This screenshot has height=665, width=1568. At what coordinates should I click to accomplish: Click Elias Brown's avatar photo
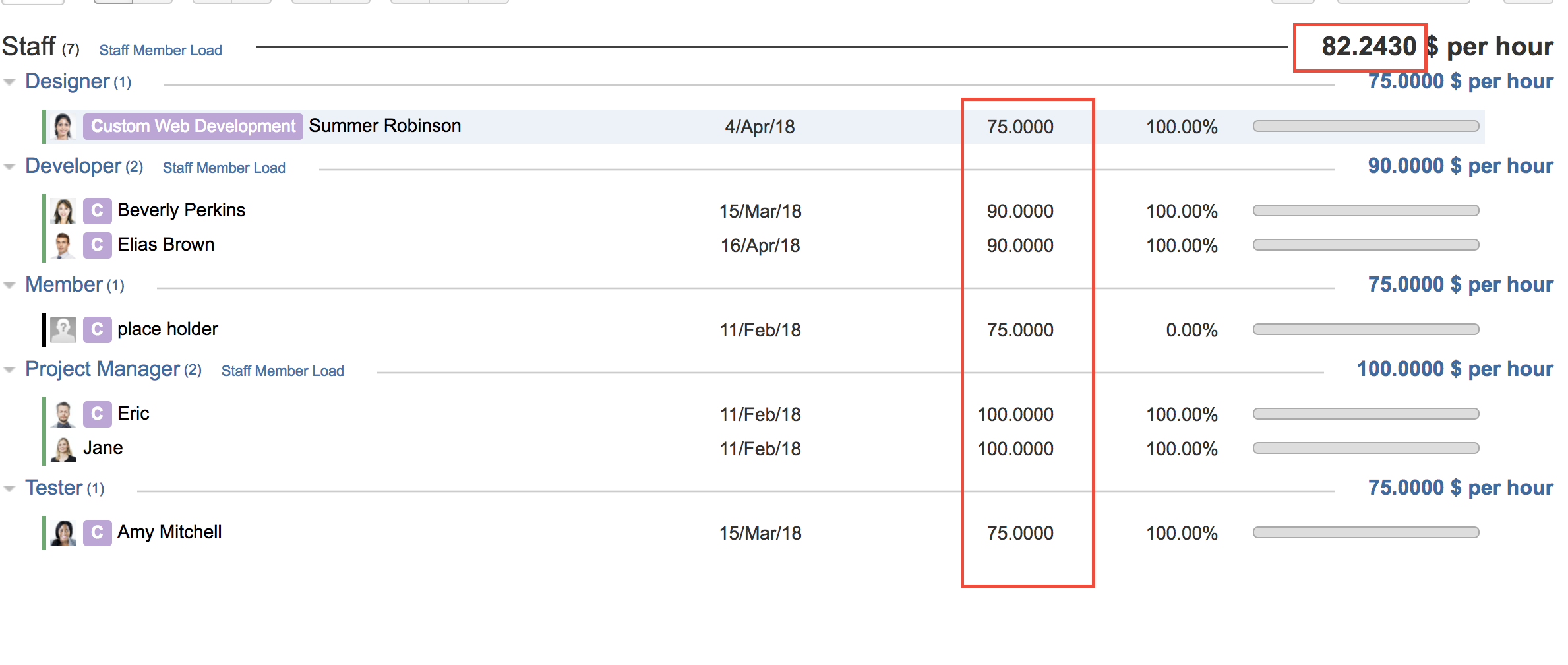click(63, 245)
